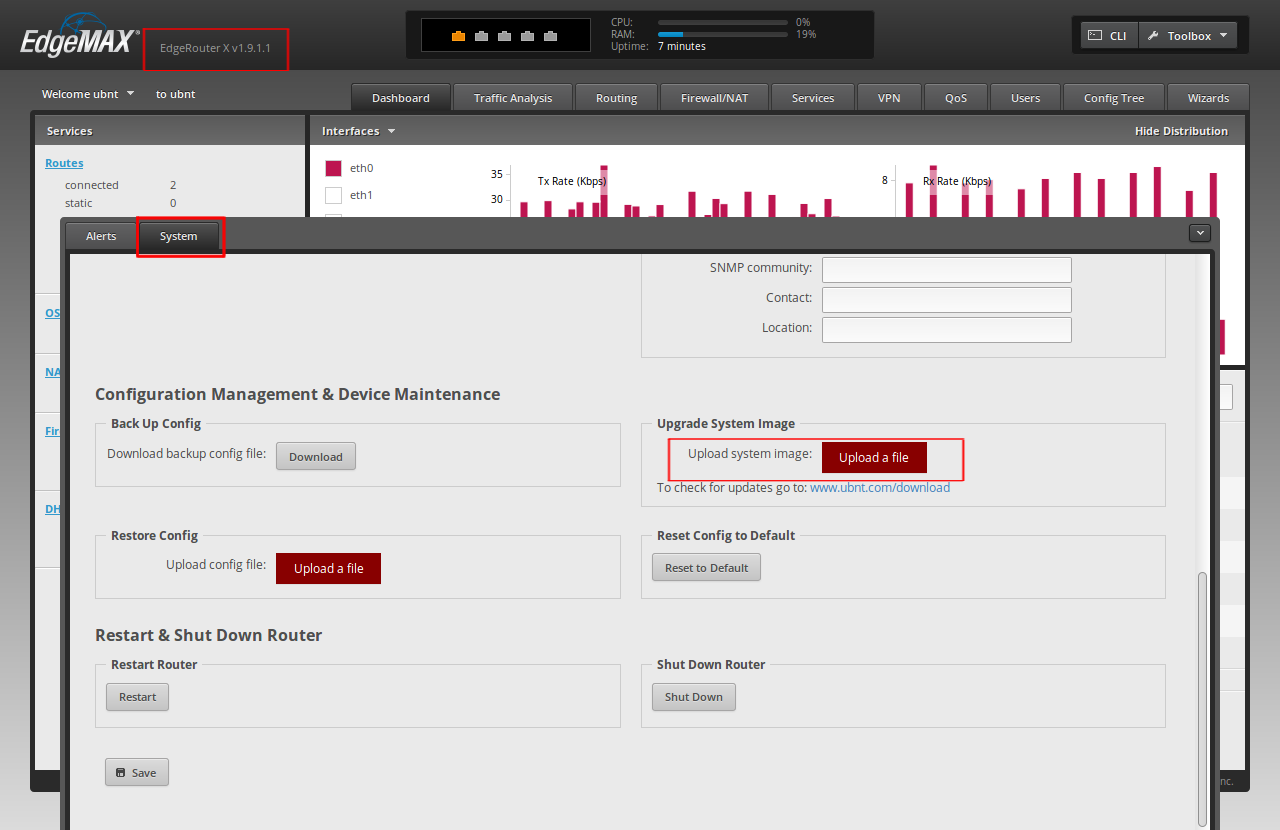Viewport: 1280px width, 830px height.
Task: Open the Traffic Analysis tab
Action: point(513,97)
